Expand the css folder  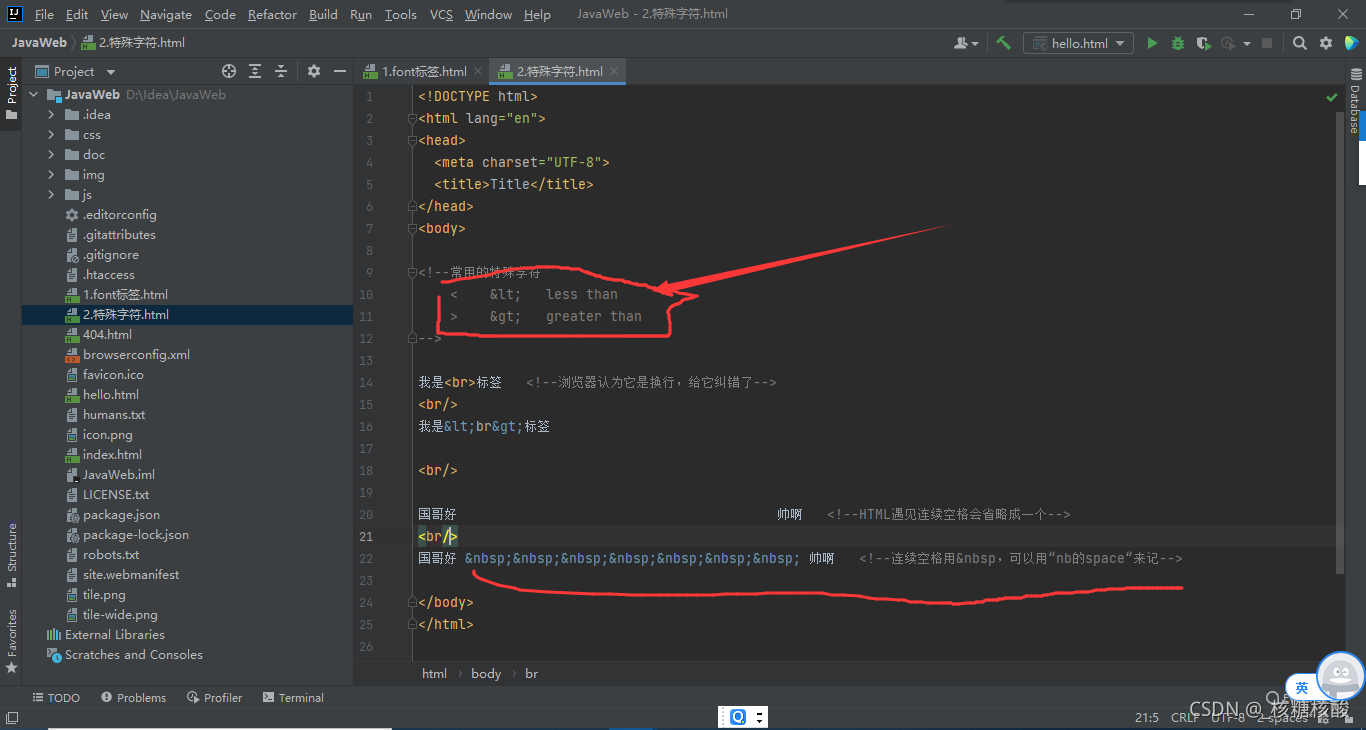click(x=51, y=135)
